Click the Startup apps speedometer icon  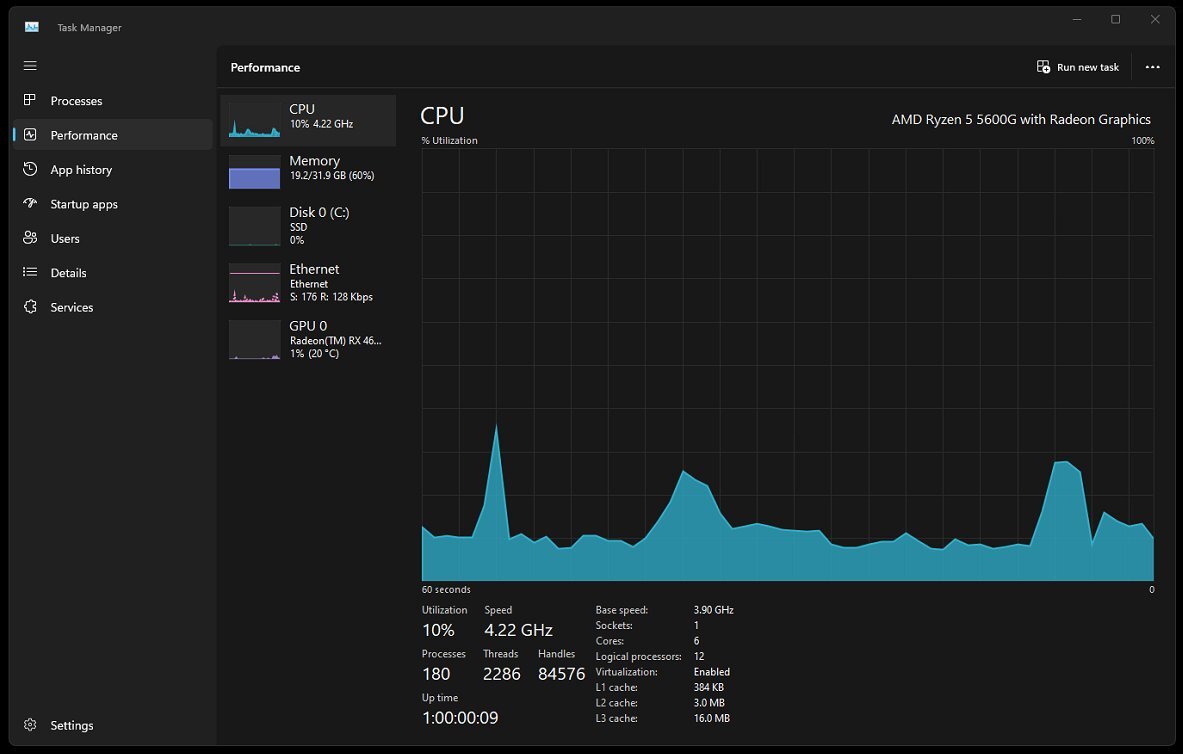[30, 203]
